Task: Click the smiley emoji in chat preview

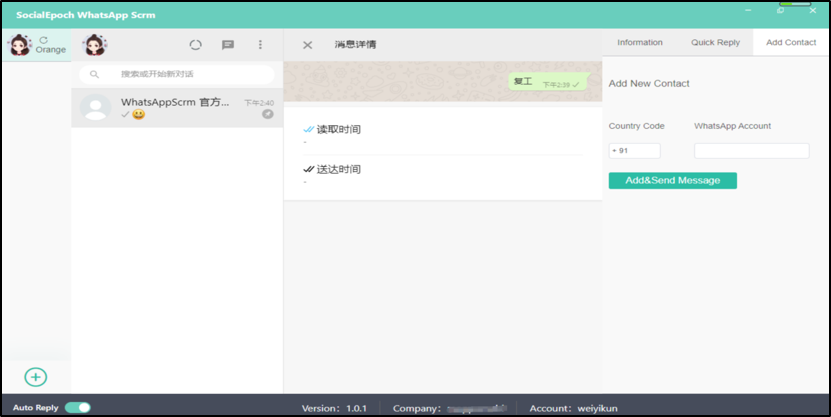Action: pyautogui.click(x=138, y=114)
